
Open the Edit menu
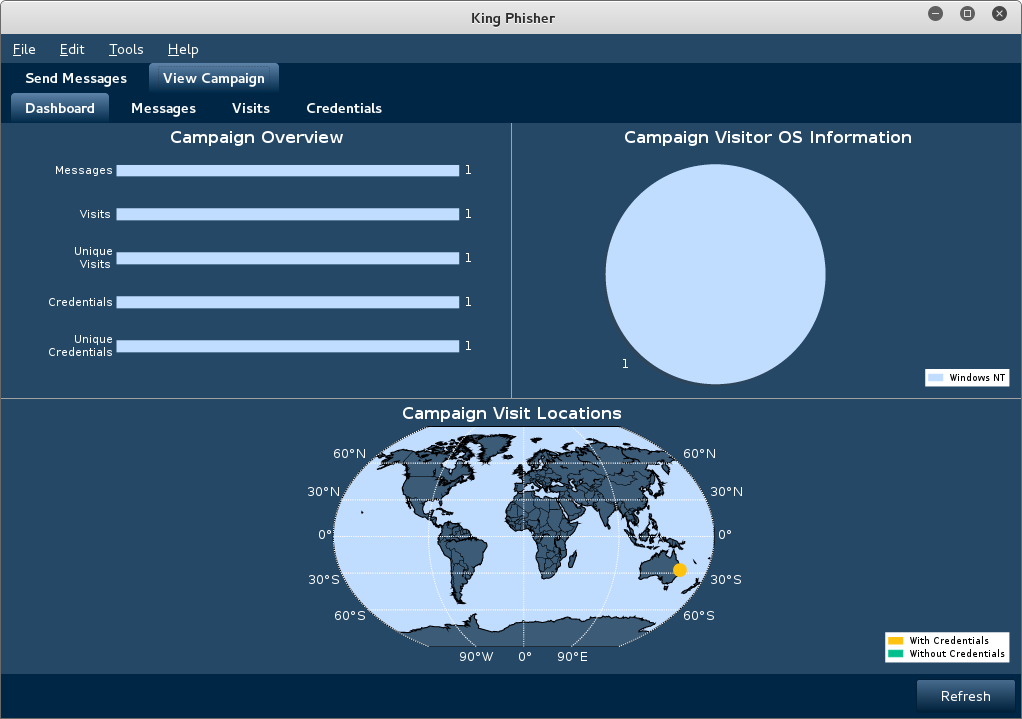(x=72, y=50)
